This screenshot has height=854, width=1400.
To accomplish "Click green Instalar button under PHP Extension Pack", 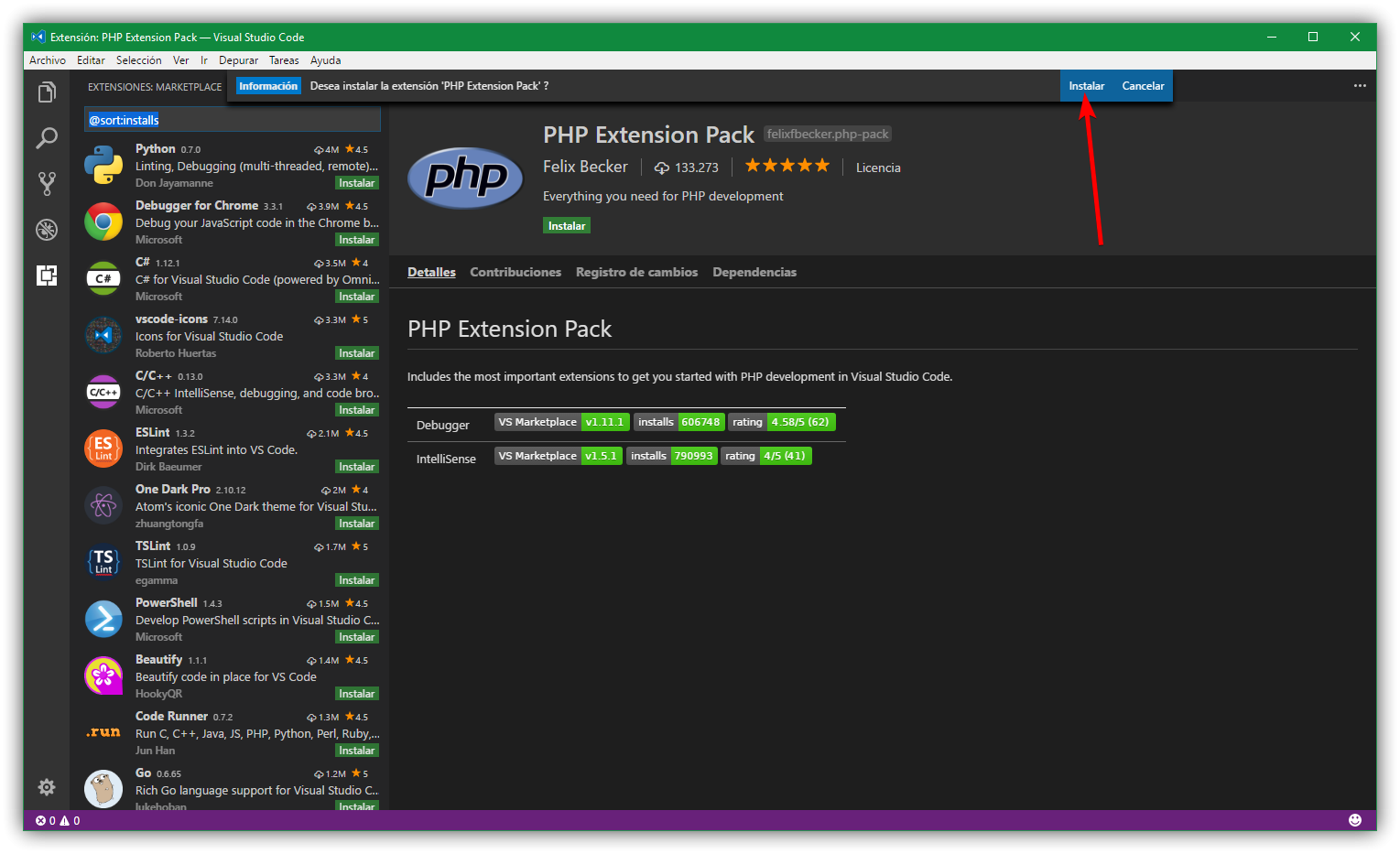I will (567, 226).
